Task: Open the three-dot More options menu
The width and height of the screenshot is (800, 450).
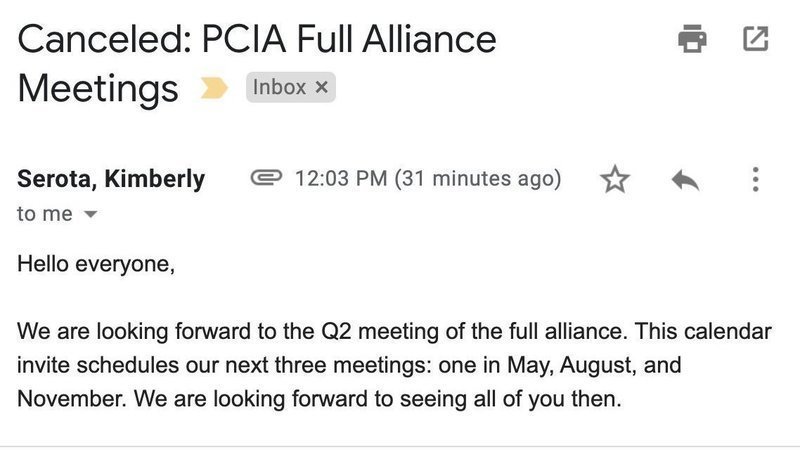Action: [x=755, y=180]
